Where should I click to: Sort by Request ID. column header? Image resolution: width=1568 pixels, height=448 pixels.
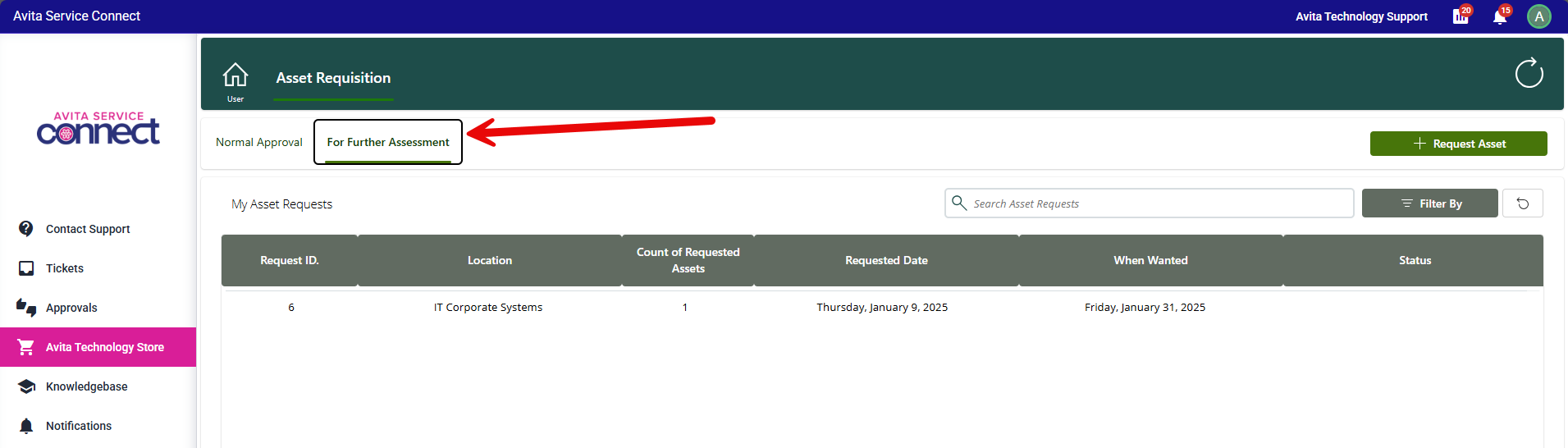290,260
